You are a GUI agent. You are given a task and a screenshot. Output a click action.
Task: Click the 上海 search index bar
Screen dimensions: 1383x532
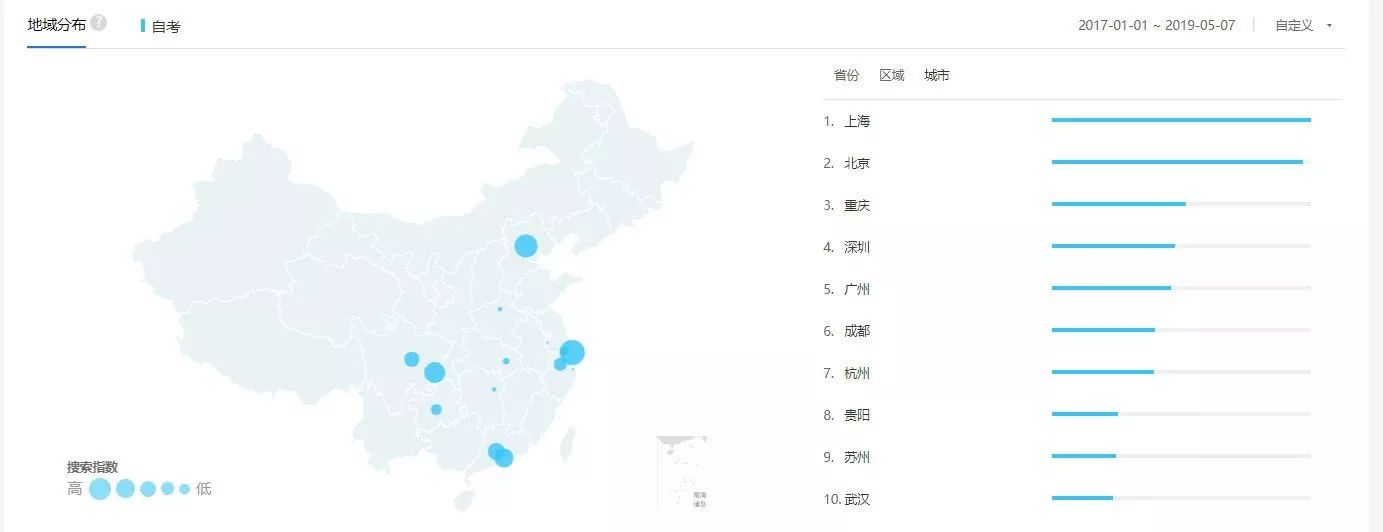tap(1181, 120)
